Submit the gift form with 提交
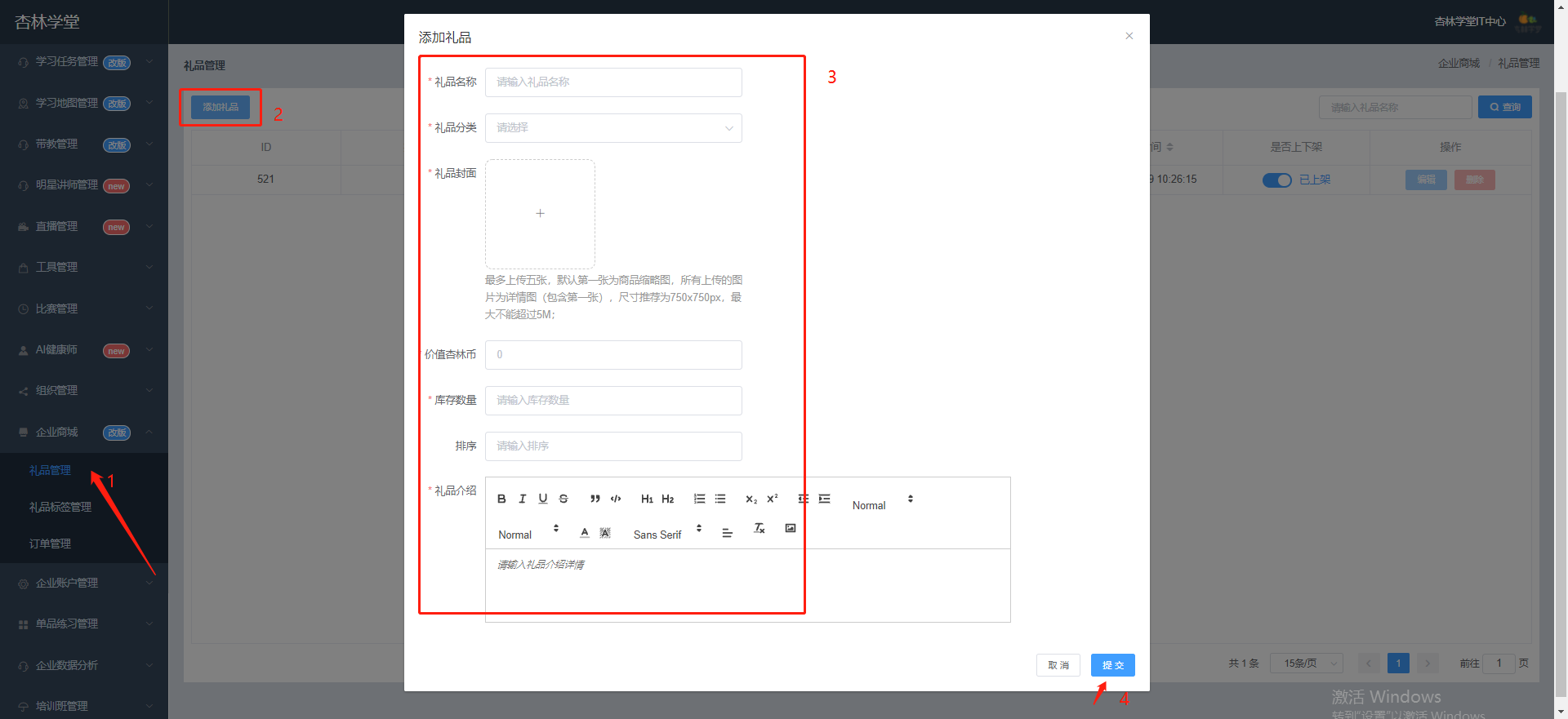The image size is (1568, 719). click(x=1112, y=665)
